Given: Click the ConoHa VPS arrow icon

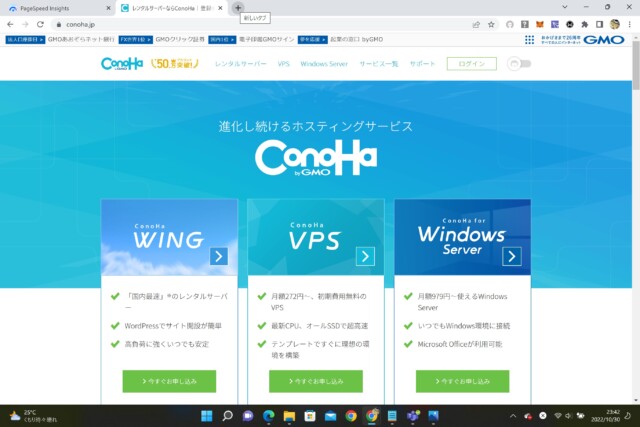Looking at the screenshot, I should coord(365,256).
